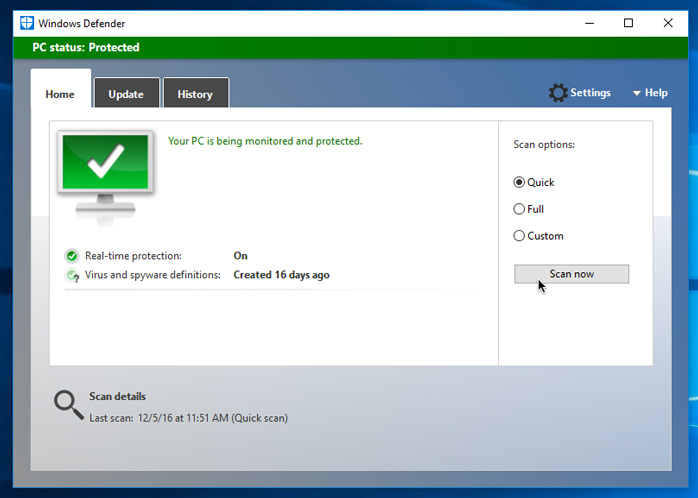Click the Settings gear icon
The height and width of the screenshot is (498, 698).
(x=558, y=93)
